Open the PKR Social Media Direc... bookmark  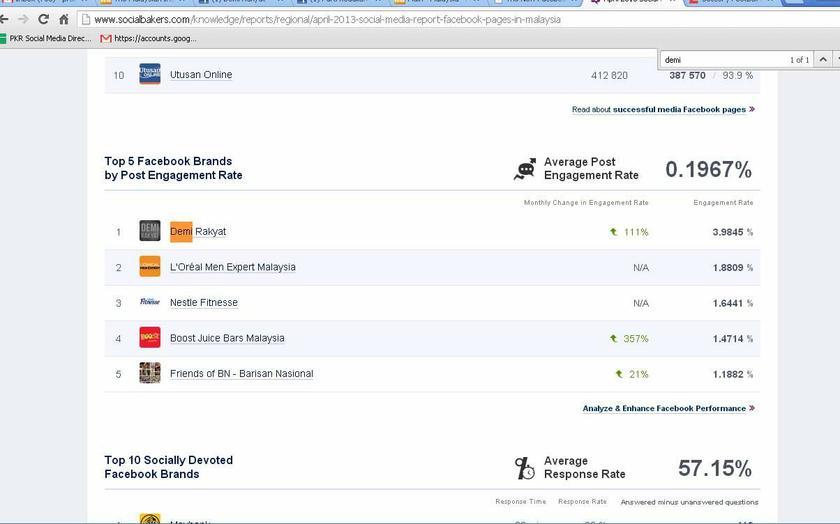[x=46, y=38]
